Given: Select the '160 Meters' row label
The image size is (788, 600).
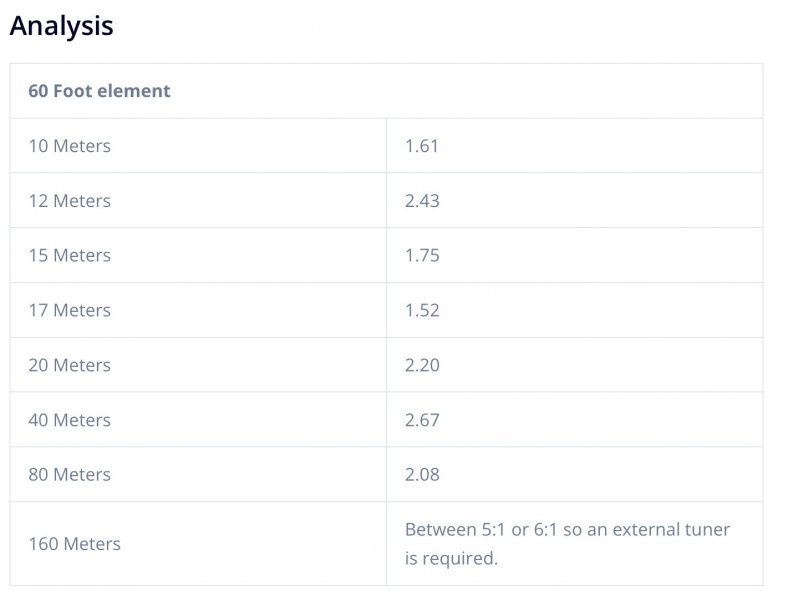Looking at the screenshot, I should (74, 544).
